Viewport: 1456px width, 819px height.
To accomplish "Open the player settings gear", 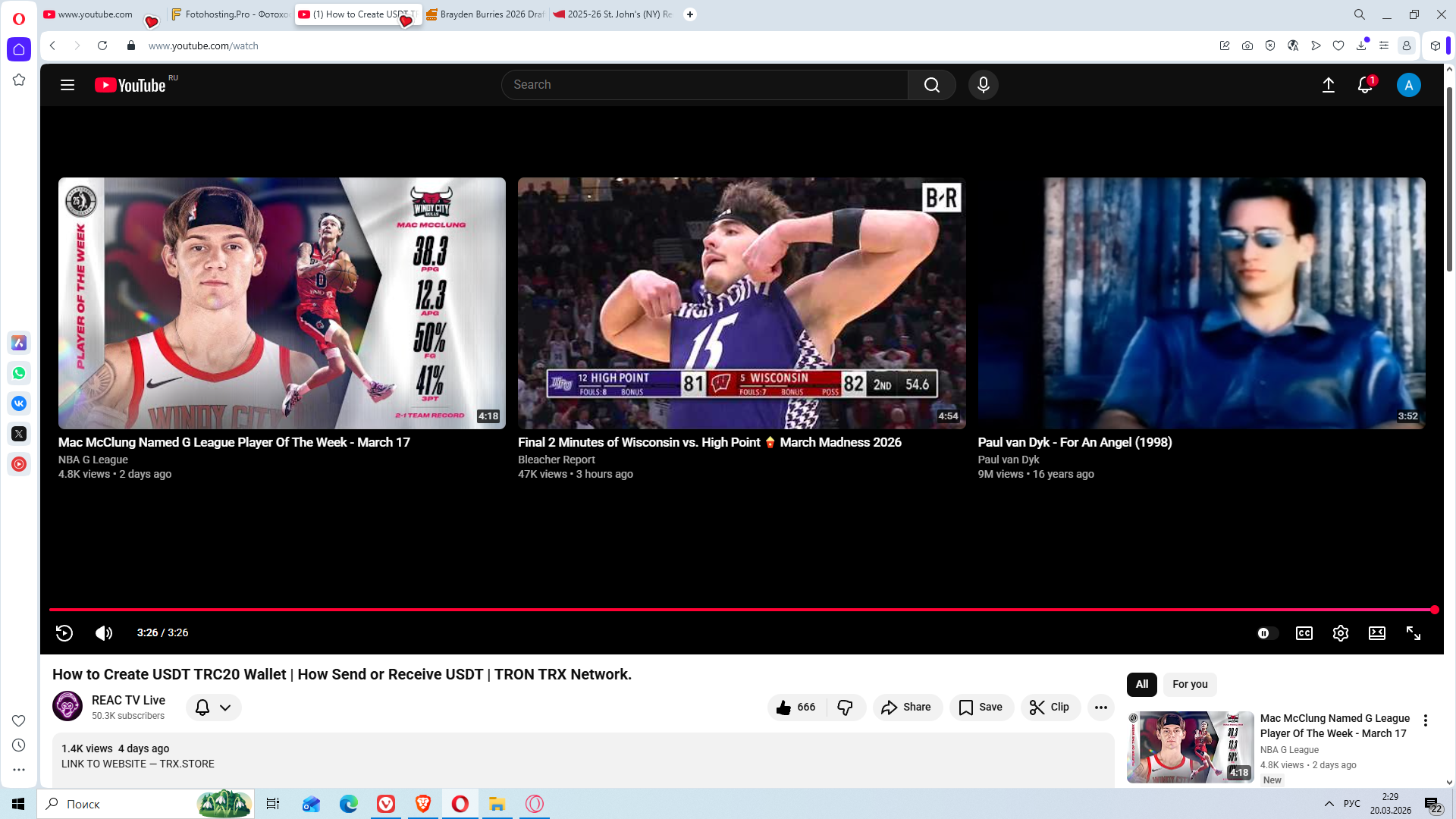I will (1340, 633).
